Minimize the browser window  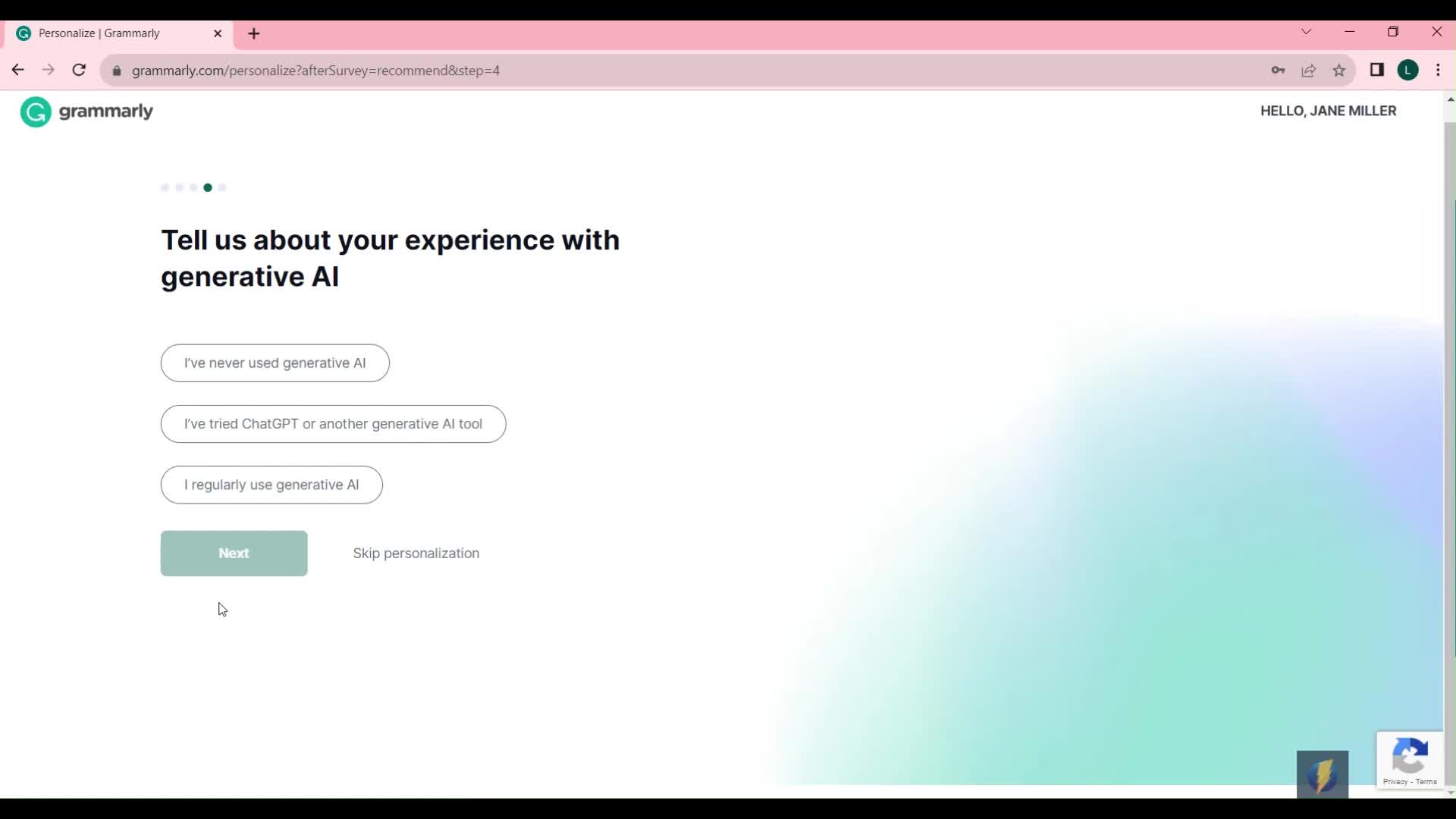pos(1350,32)
